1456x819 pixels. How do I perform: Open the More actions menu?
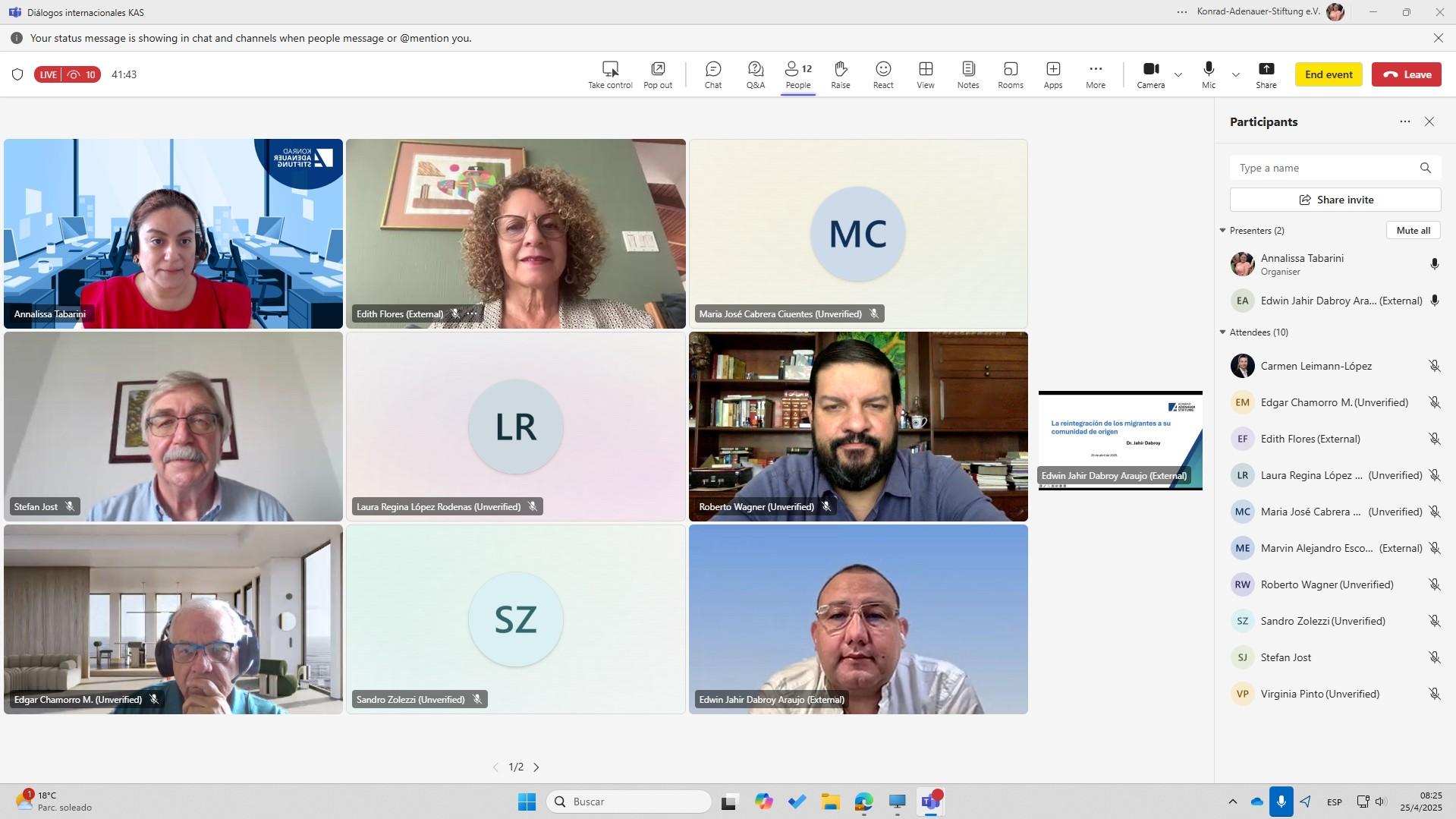tap(1095, 74)
